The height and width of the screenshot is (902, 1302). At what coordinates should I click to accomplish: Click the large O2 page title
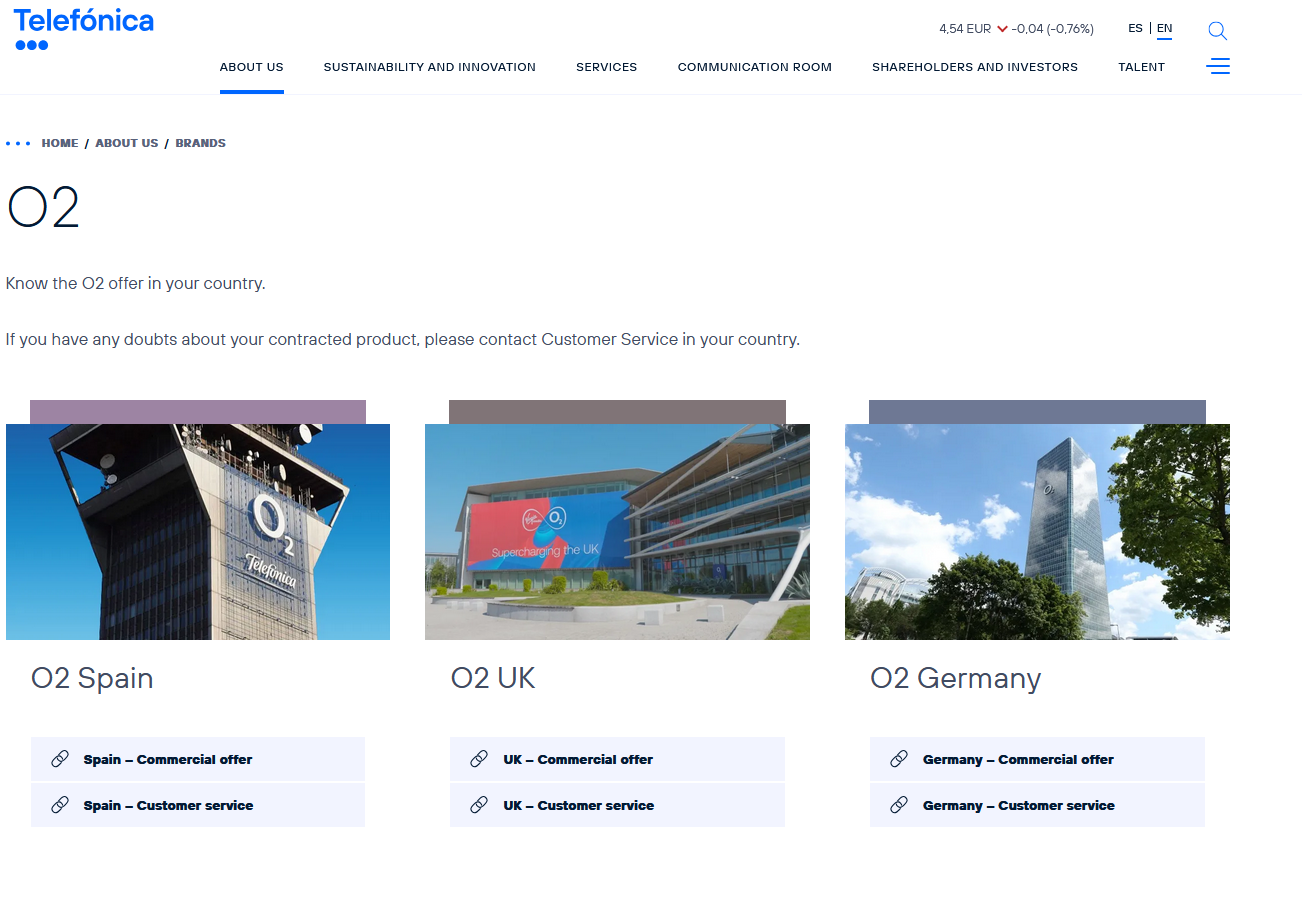pyautogui.click(x=43, y=209)
